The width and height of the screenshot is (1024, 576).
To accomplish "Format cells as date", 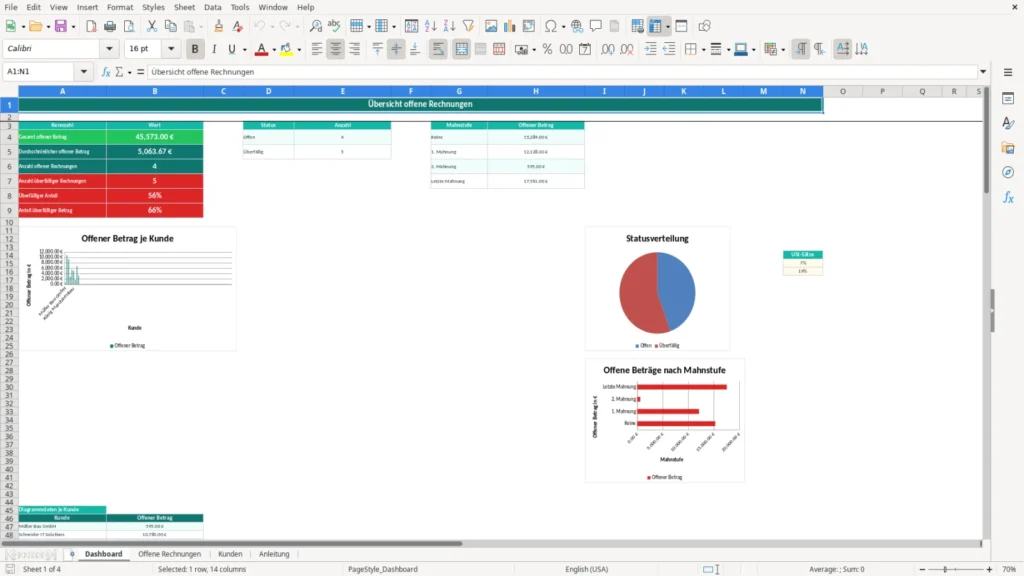I will coord(585,49).
